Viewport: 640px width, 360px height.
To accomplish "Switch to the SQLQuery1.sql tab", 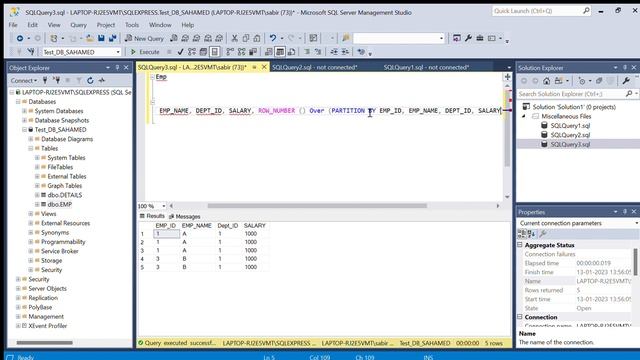I will coord(426,67).
